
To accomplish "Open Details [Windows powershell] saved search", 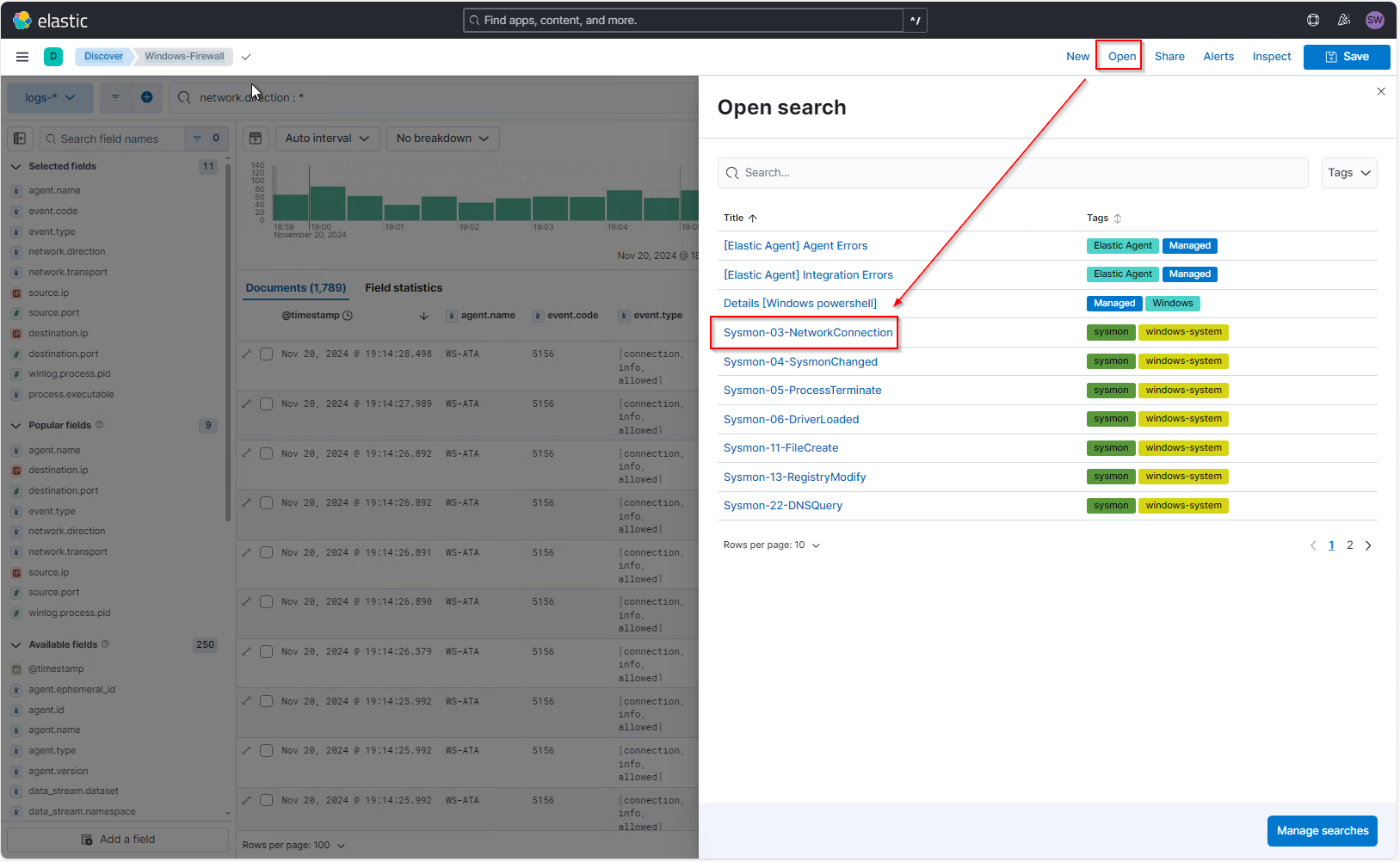I will coord(800,304).
